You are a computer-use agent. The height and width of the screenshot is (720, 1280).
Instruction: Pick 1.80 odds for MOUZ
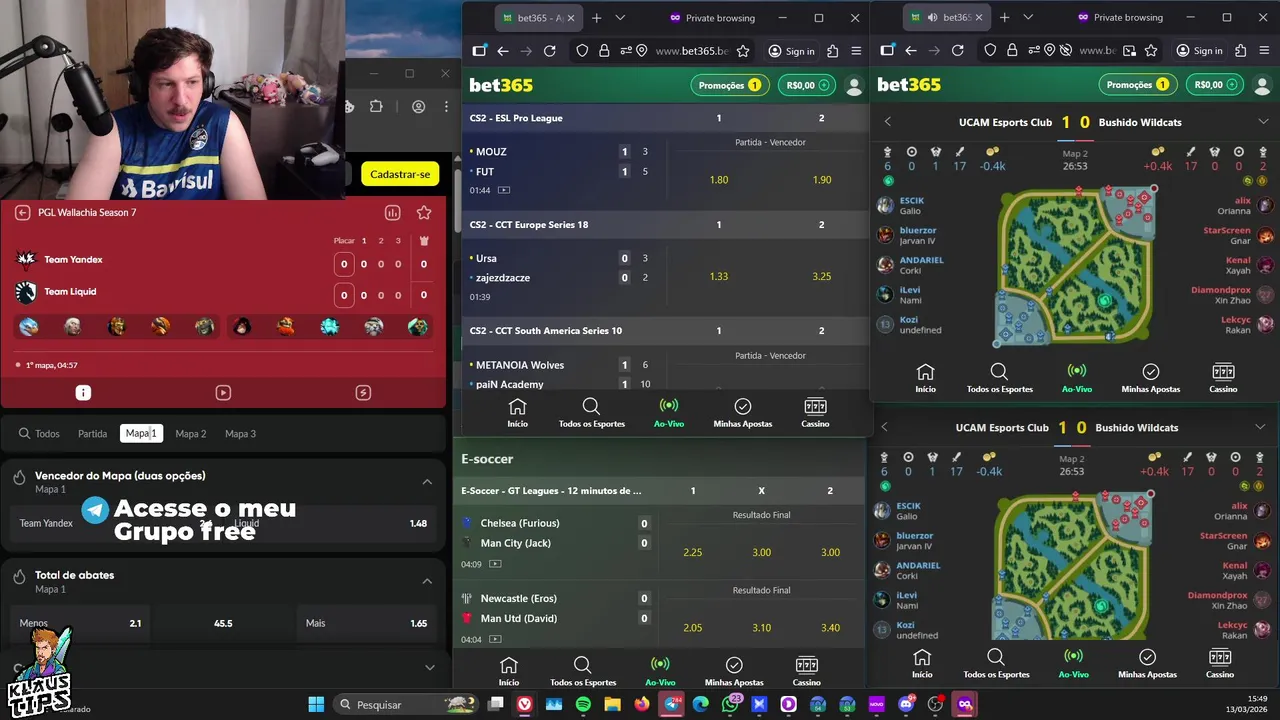pyautogui.click(x=718, y=180)
